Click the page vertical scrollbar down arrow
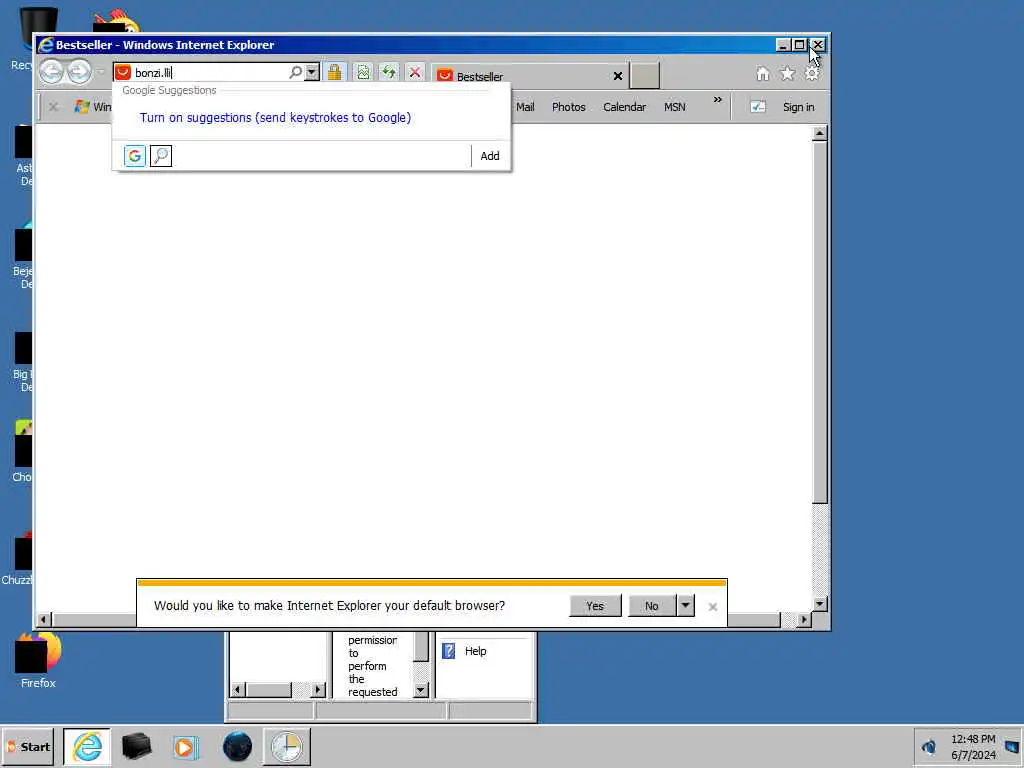The width and height of the screenshot is (1024, 768). pos(820,604)
